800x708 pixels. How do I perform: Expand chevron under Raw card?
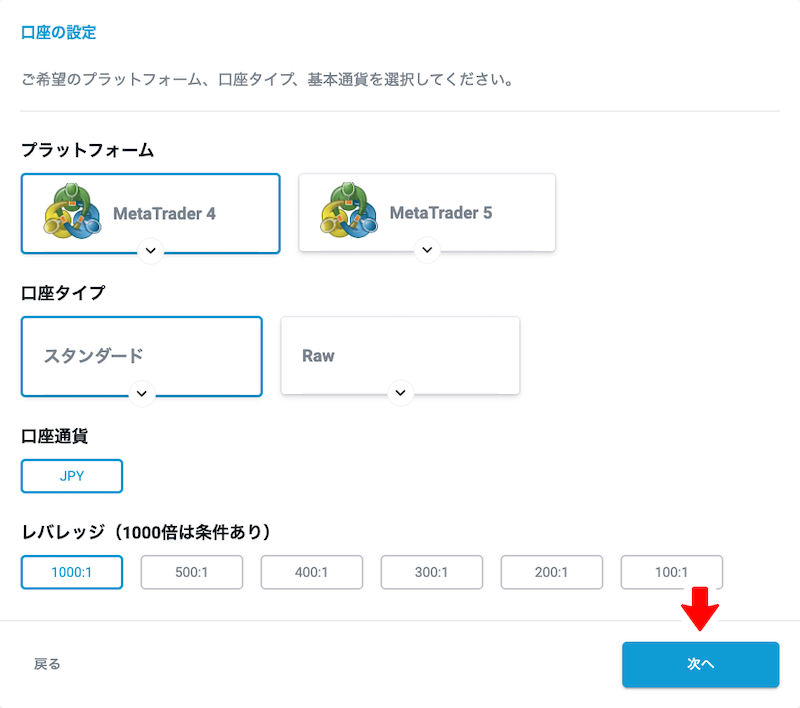tap(401, 392)
